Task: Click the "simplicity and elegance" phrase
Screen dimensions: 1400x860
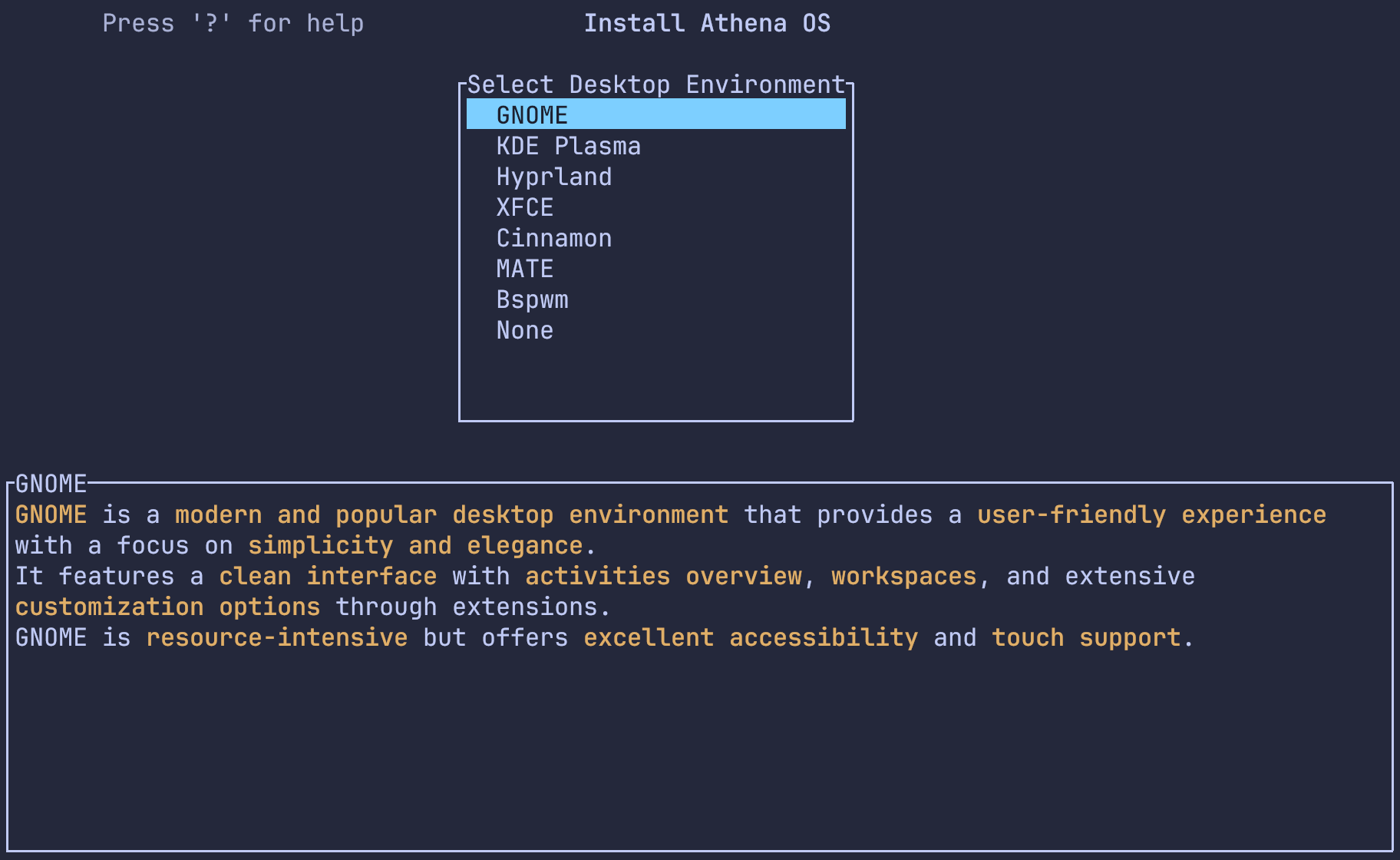Action: pyautogui.click(x=415, y=545)
